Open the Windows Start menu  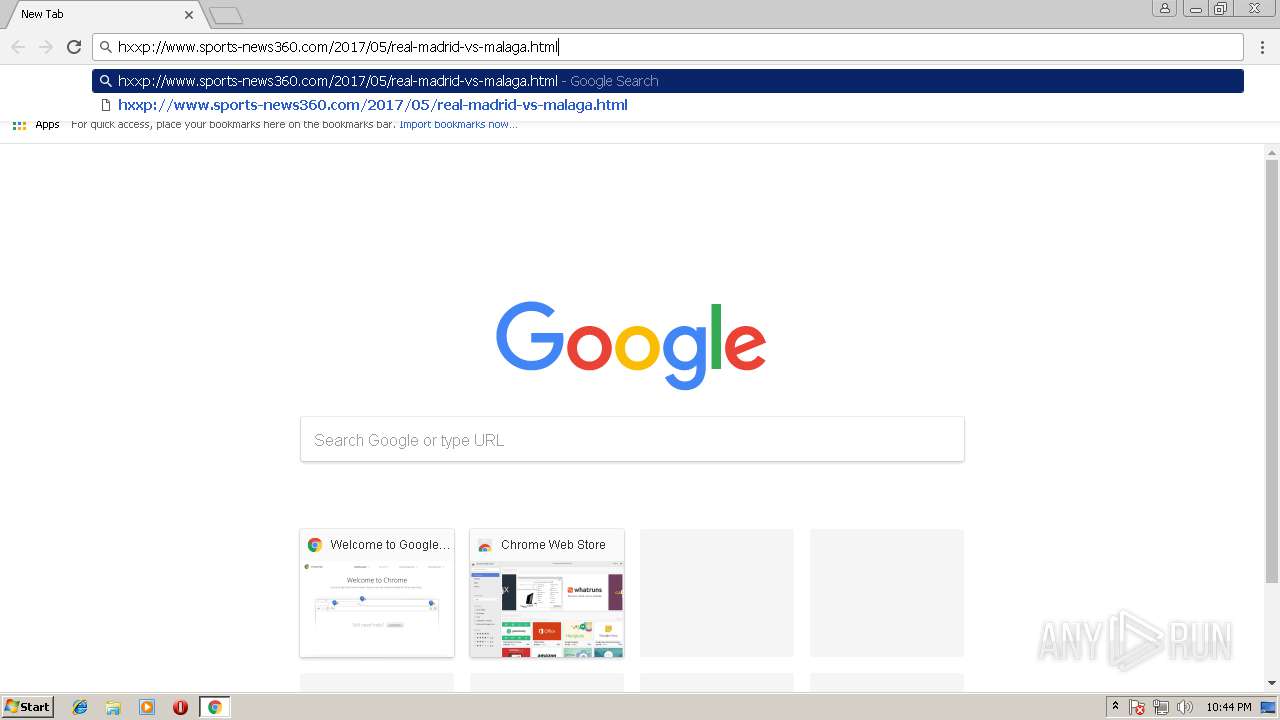point(28,707)
